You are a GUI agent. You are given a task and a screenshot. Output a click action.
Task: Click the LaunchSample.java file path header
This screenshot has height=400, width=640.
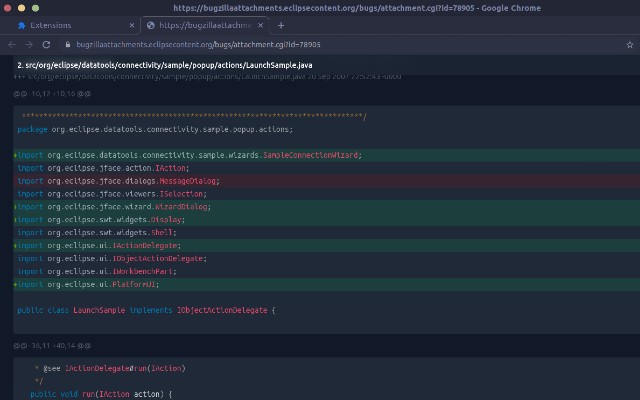tap(150, 65)
